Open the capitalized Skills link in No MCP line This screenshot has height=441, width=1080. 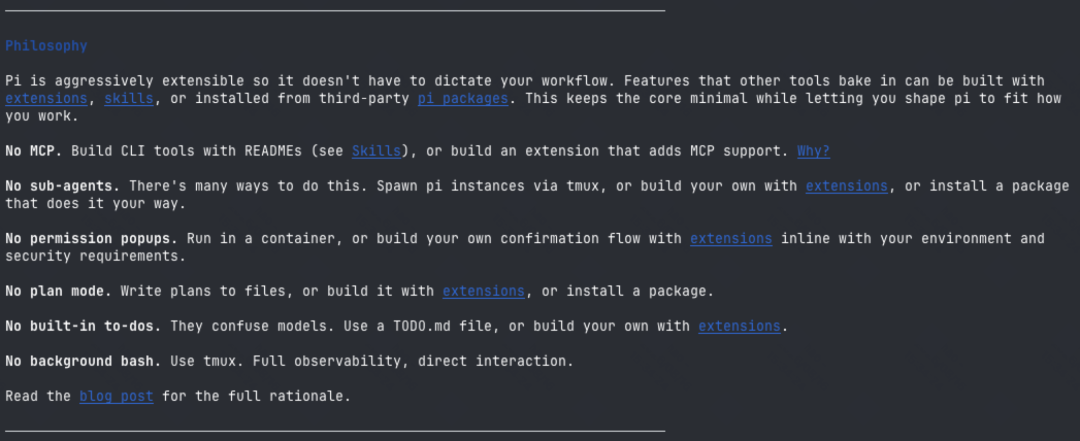(x=376, y=151)
